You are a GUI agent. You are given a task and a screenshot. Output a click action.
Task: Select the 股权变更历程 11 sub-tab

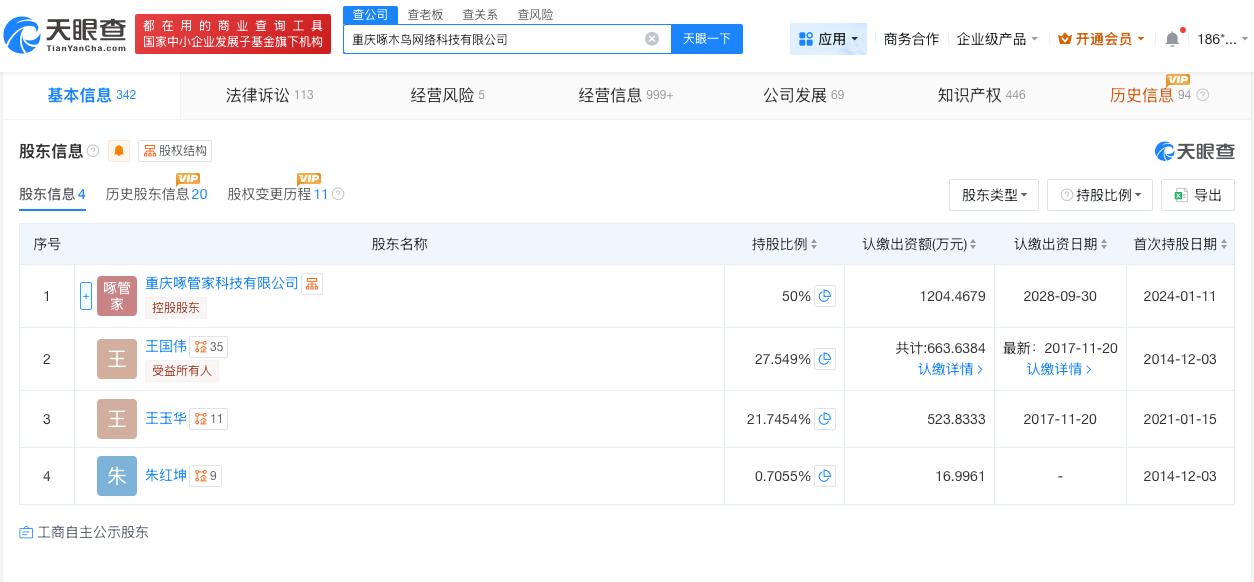coord(278,194)
